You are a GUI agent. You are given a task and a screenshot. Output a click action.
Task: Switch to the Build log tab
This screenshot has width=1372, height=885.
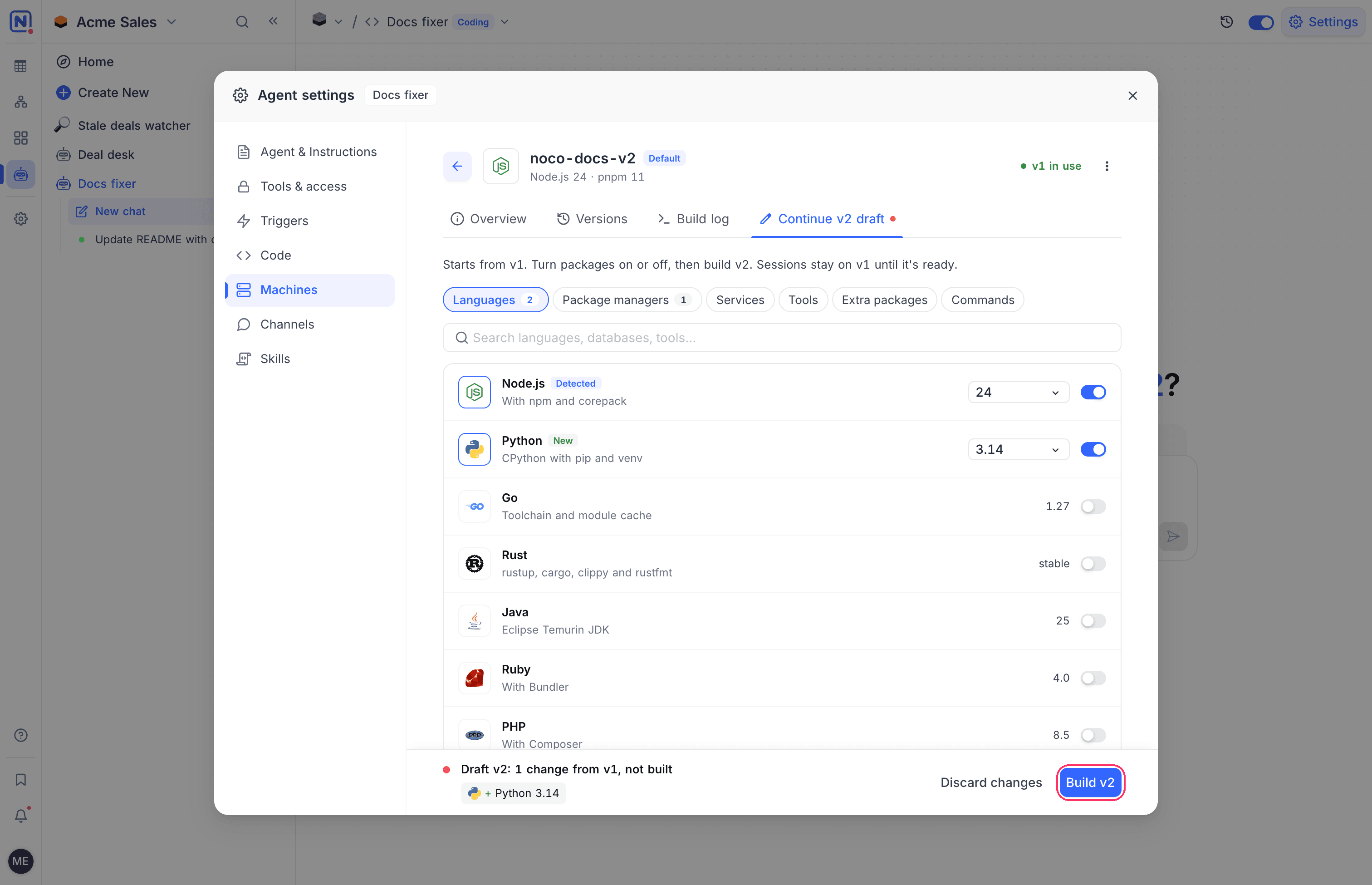(x=693, y=219)
